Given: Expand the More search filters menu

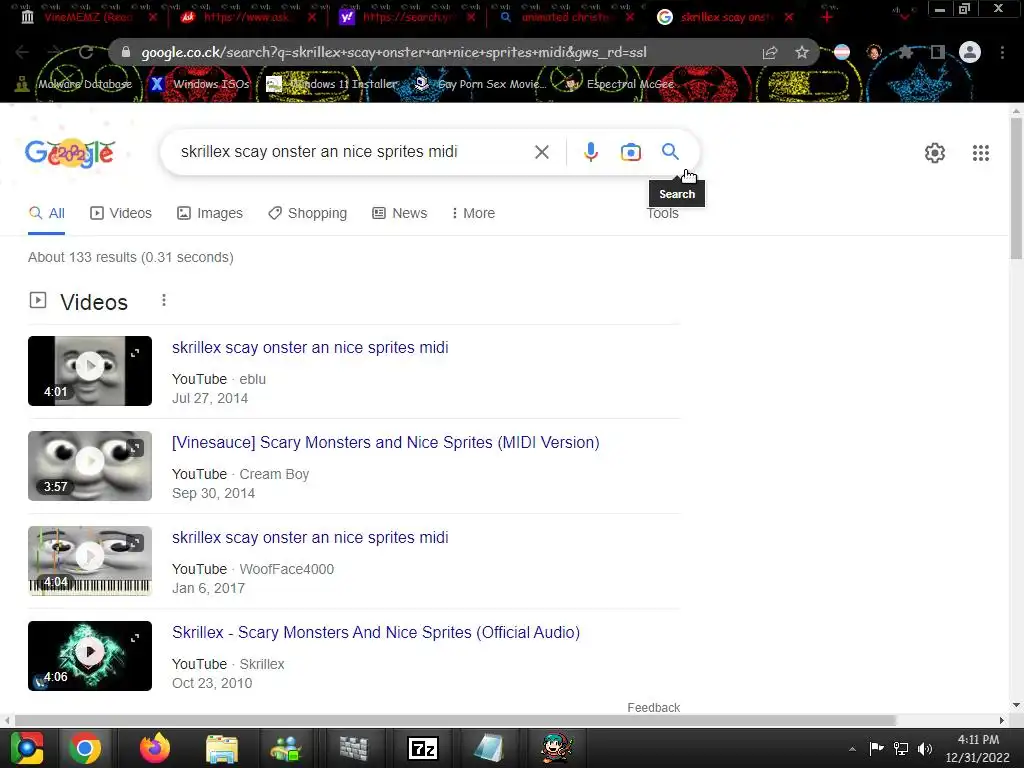Looking at the screenshot, I should coord(473,213).
